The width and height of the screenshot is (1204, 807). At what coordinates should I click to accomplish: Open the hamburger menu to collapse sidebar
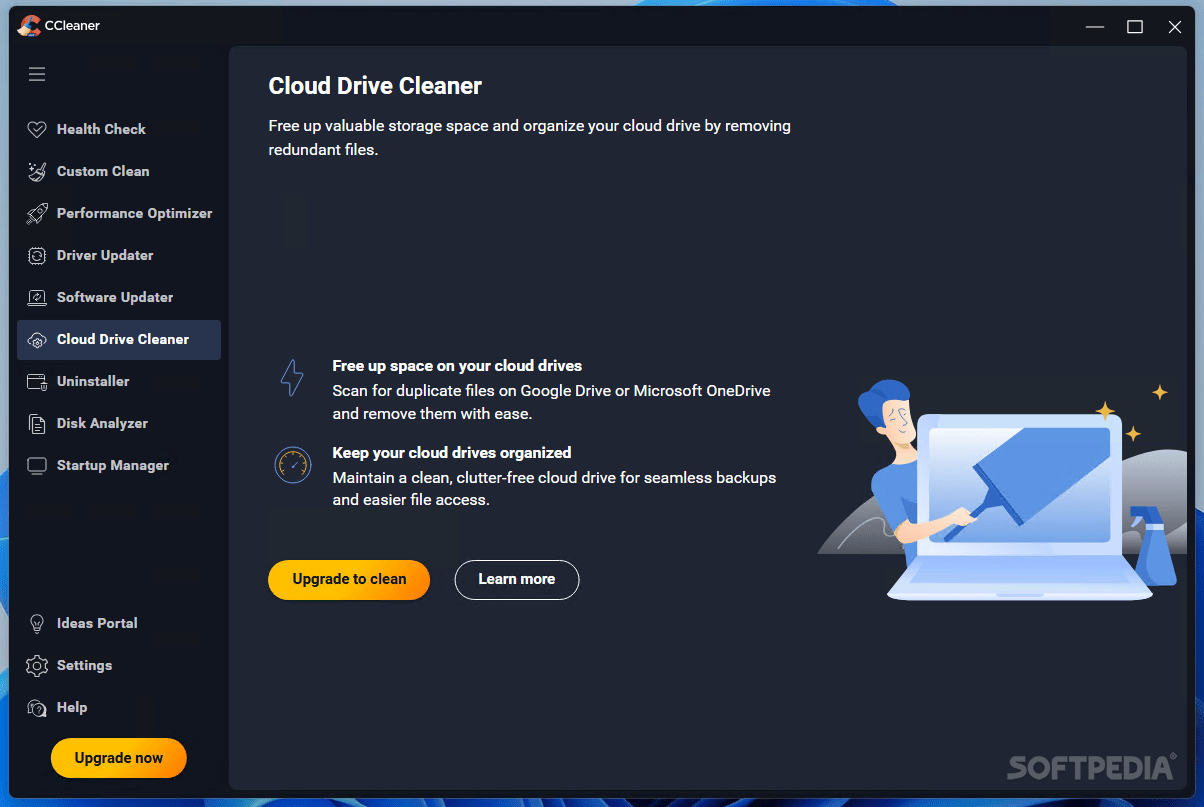click(37, 74)
